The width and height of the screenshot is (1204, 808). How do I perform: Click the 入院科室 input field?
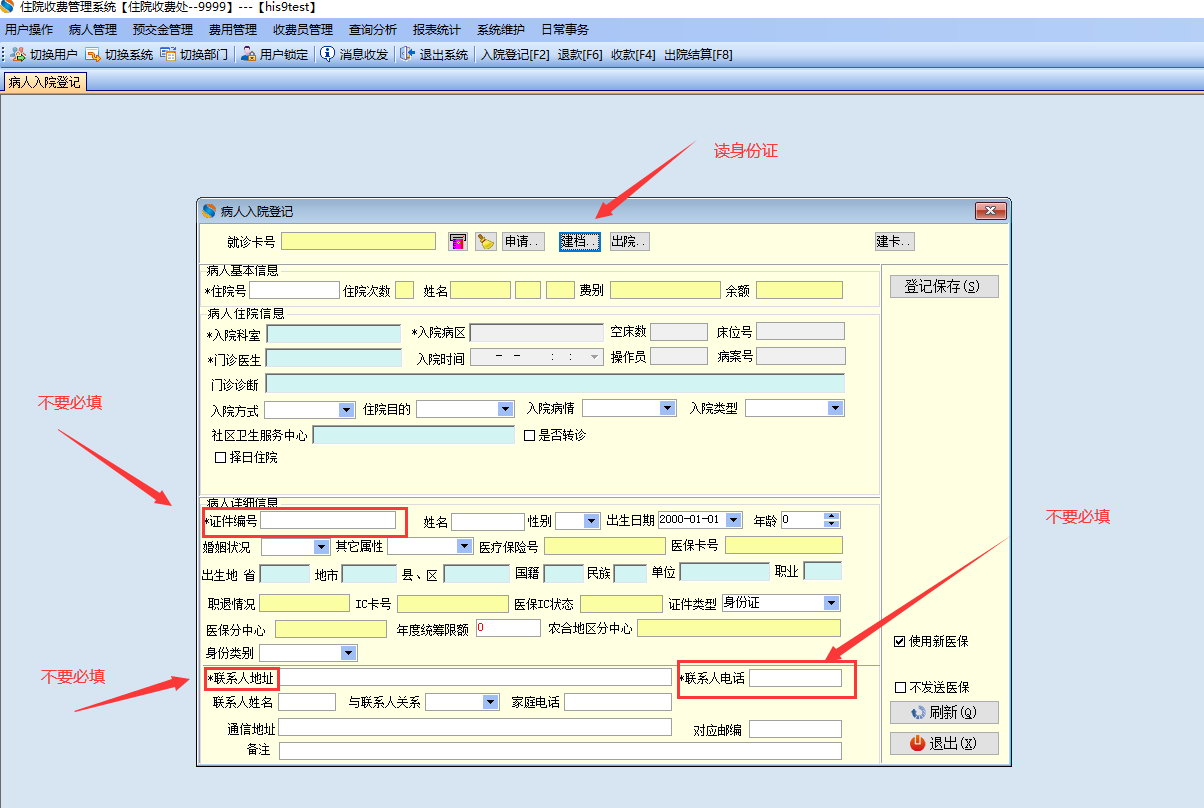[334, 333]
